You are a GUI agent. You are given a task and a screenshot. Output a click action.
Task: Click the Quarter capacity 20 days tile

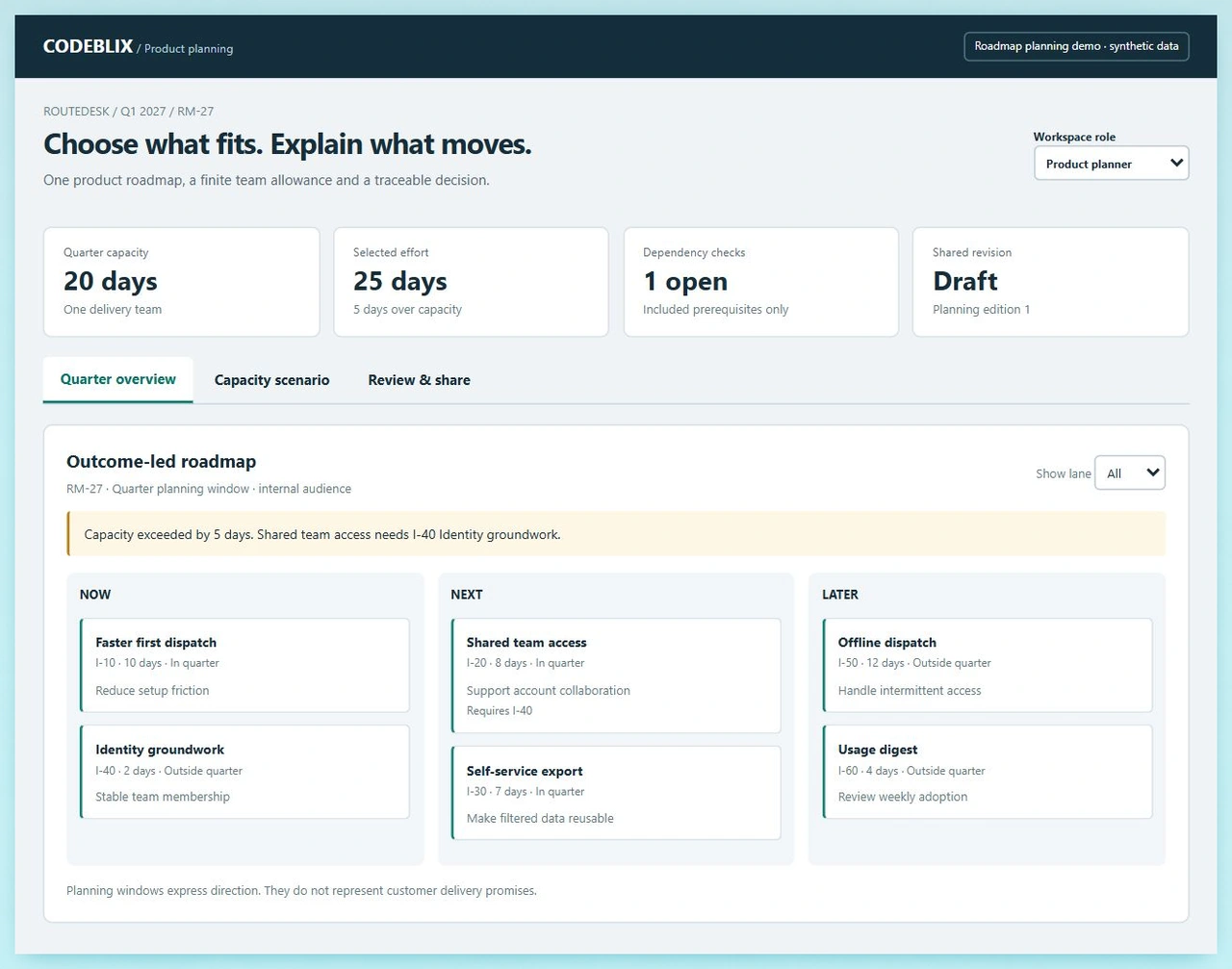(x=181, y=282)
